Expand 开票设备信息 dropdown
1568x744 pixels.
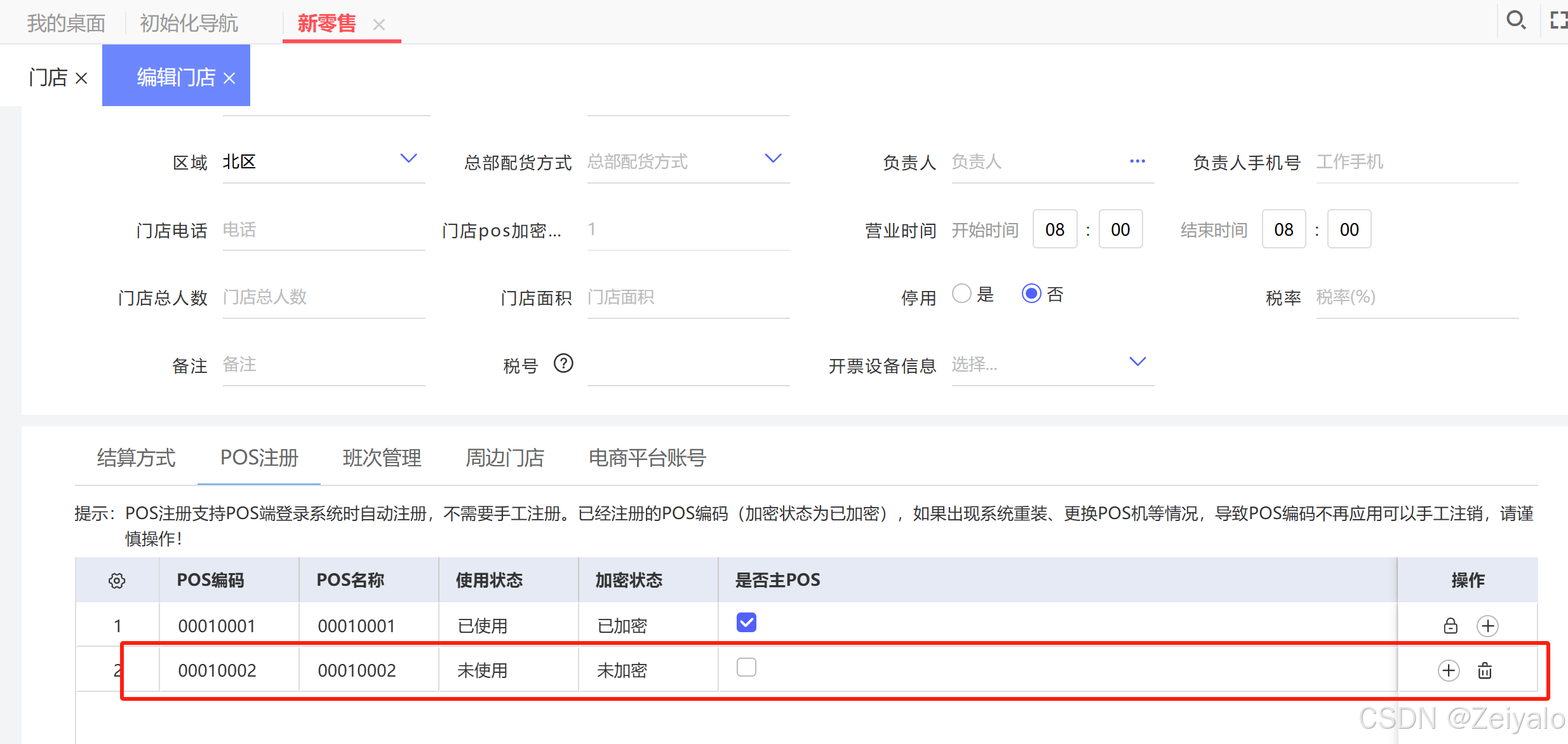(1137, 362)
